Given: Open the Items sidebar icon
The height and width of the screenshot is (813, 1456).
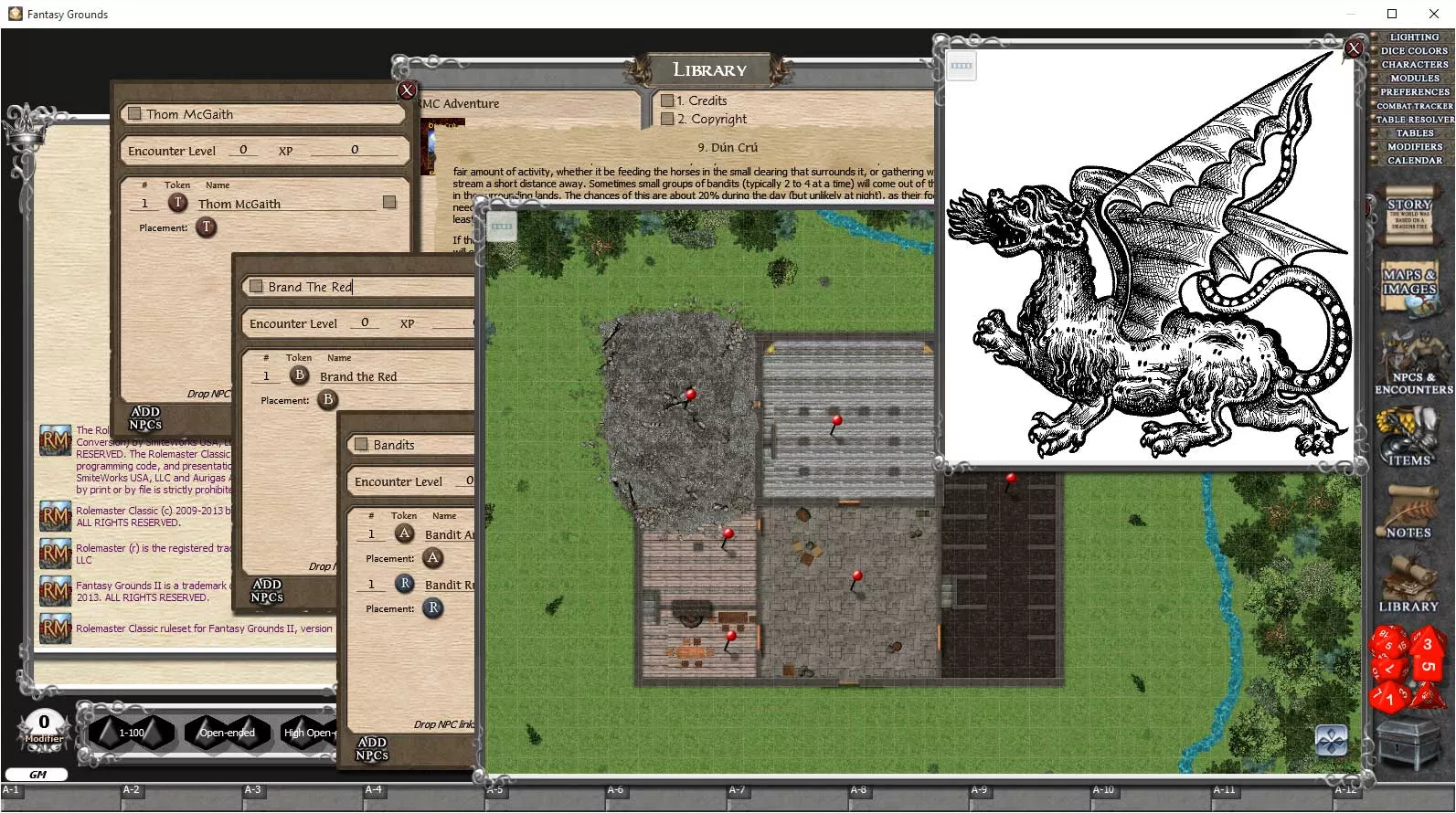Looking at the screenshot, I should [x=1408, y=437].
